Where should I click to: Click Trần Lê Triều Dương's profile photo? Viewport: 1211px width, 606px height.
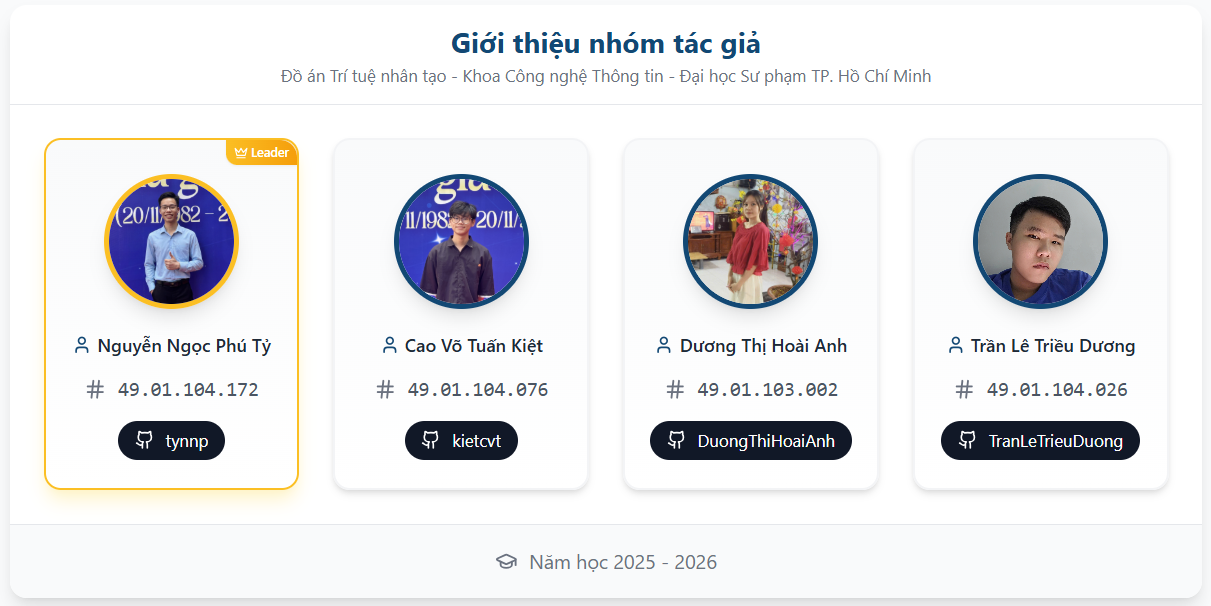pyautogui.click(x=1040, y=241)
